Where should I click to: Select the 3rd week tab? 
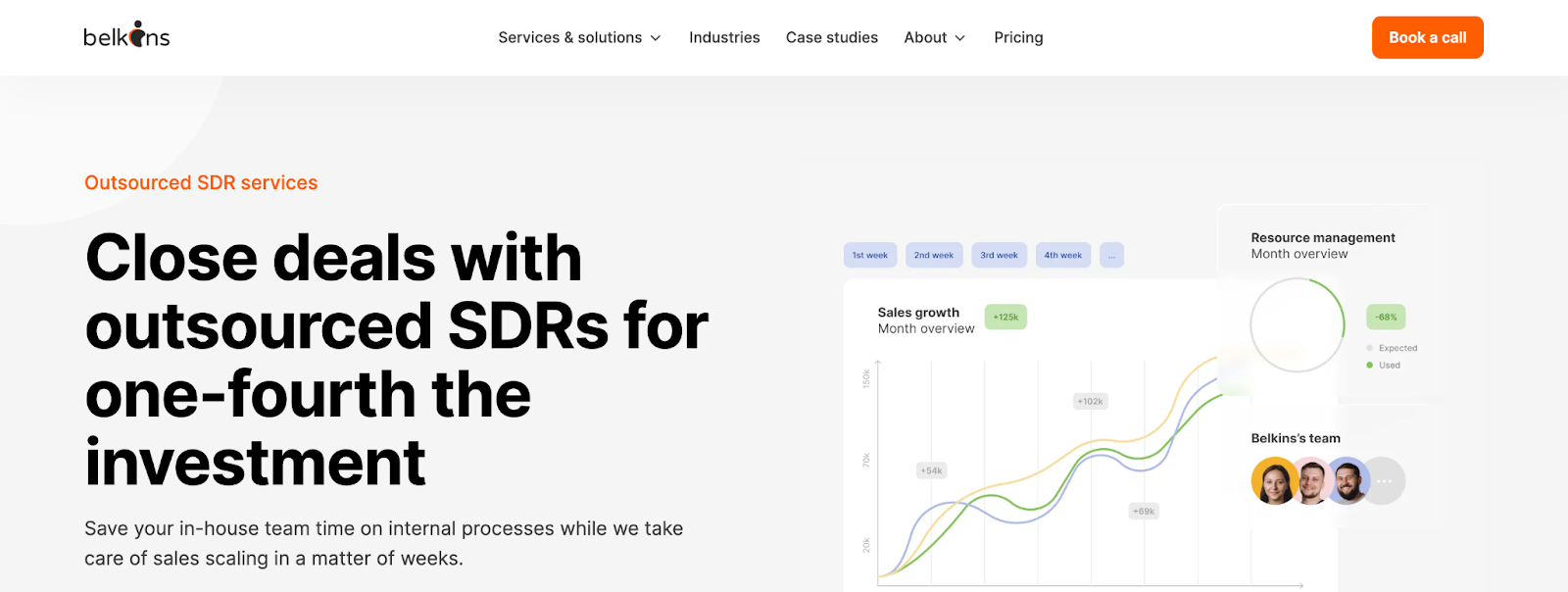(x=1000, y=255)
